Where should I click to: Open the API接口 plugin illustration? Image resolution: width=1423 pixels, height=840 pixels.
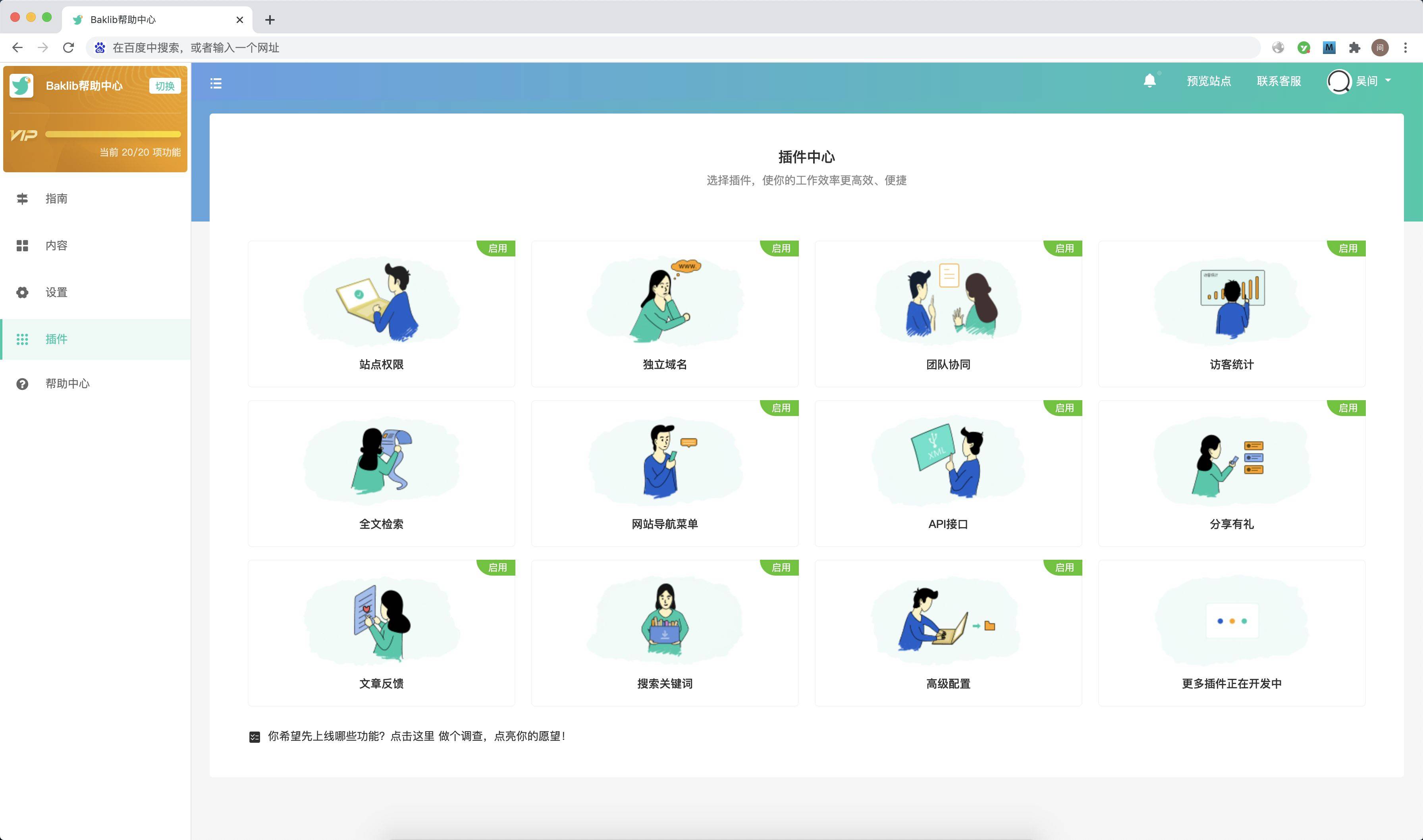(948, 461)
